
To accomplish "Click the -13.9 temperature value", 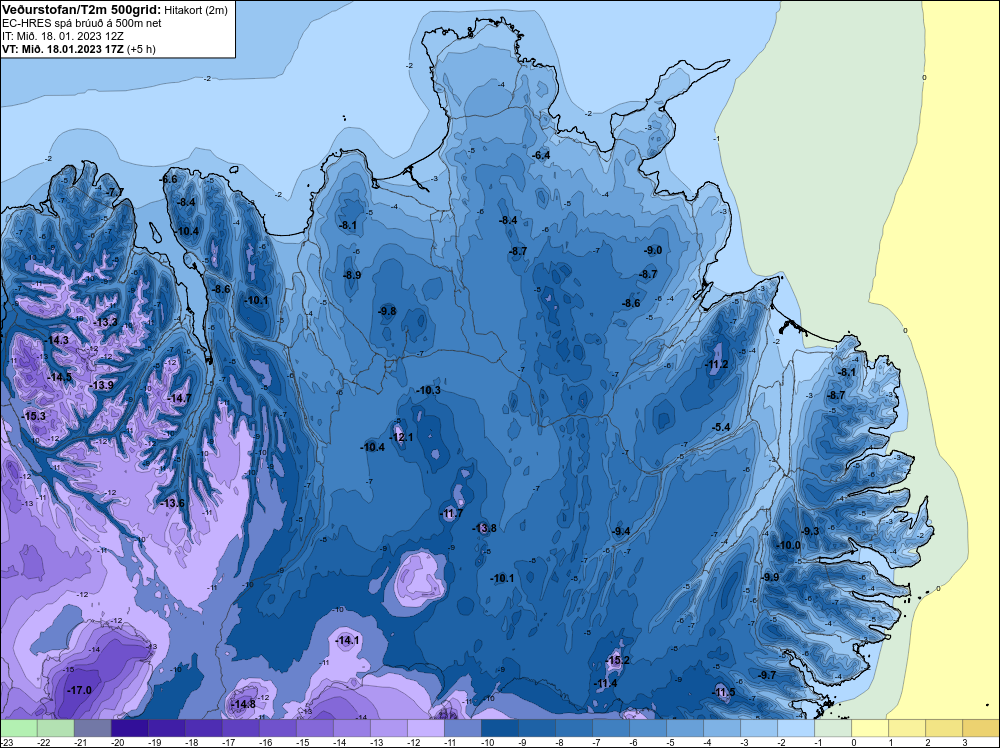I will pyautogui.click(x=102, y=385).
